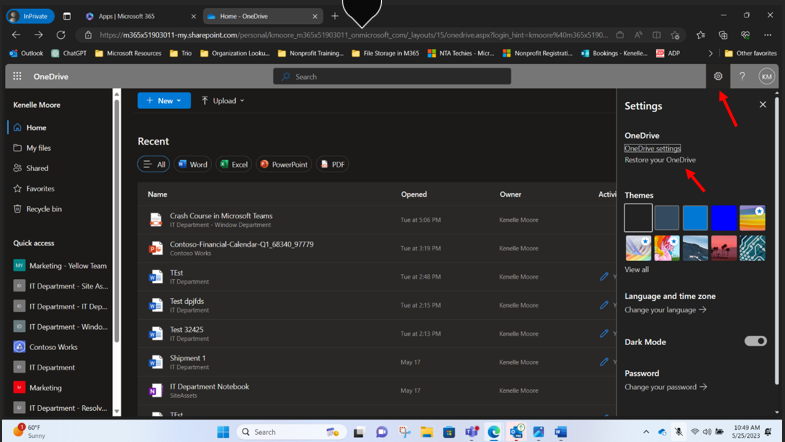
Task: Filter recent files by Word
Action: pos(193,164)
